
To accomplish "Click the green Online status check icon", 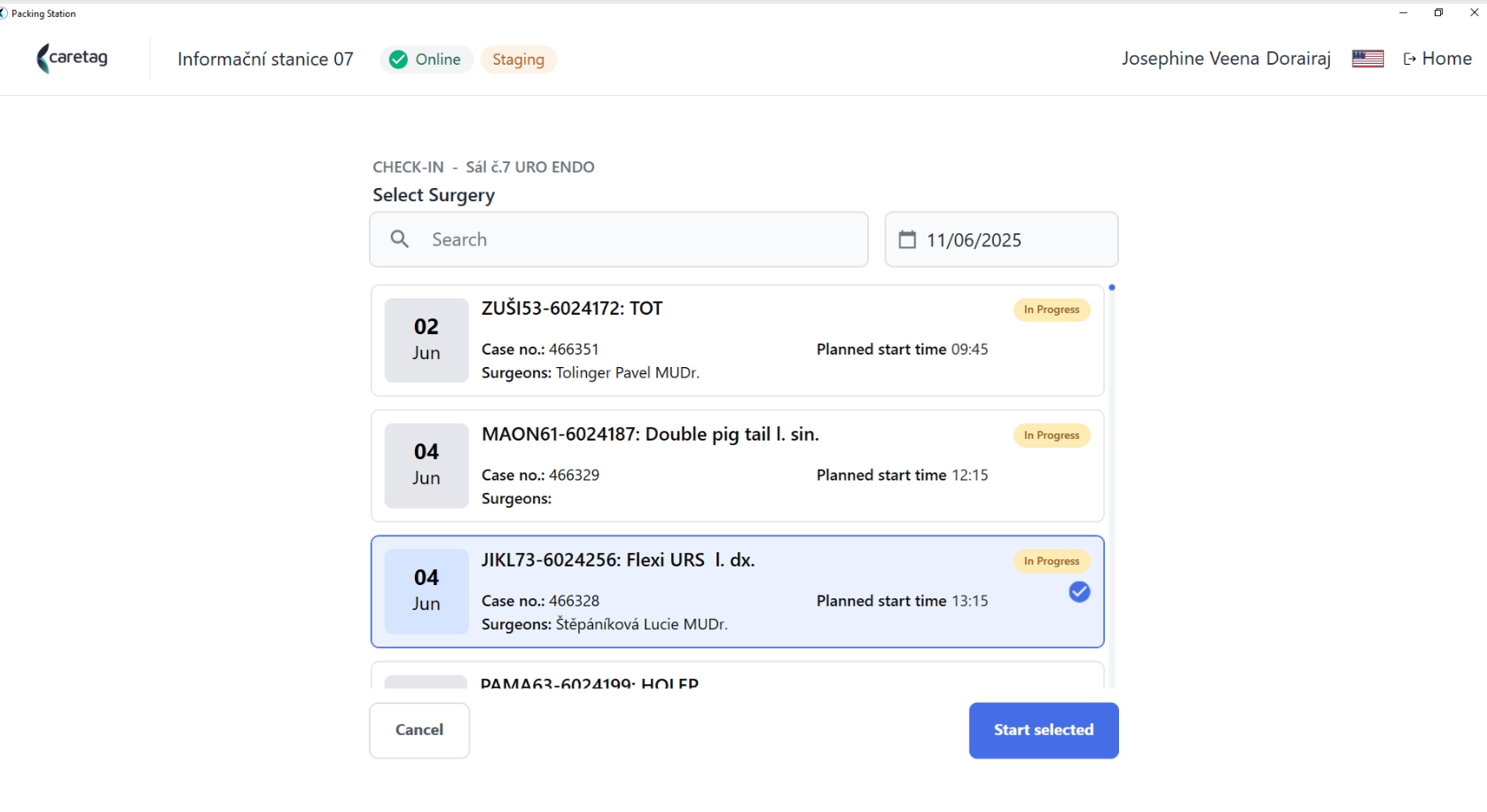I will click(398, 59).
